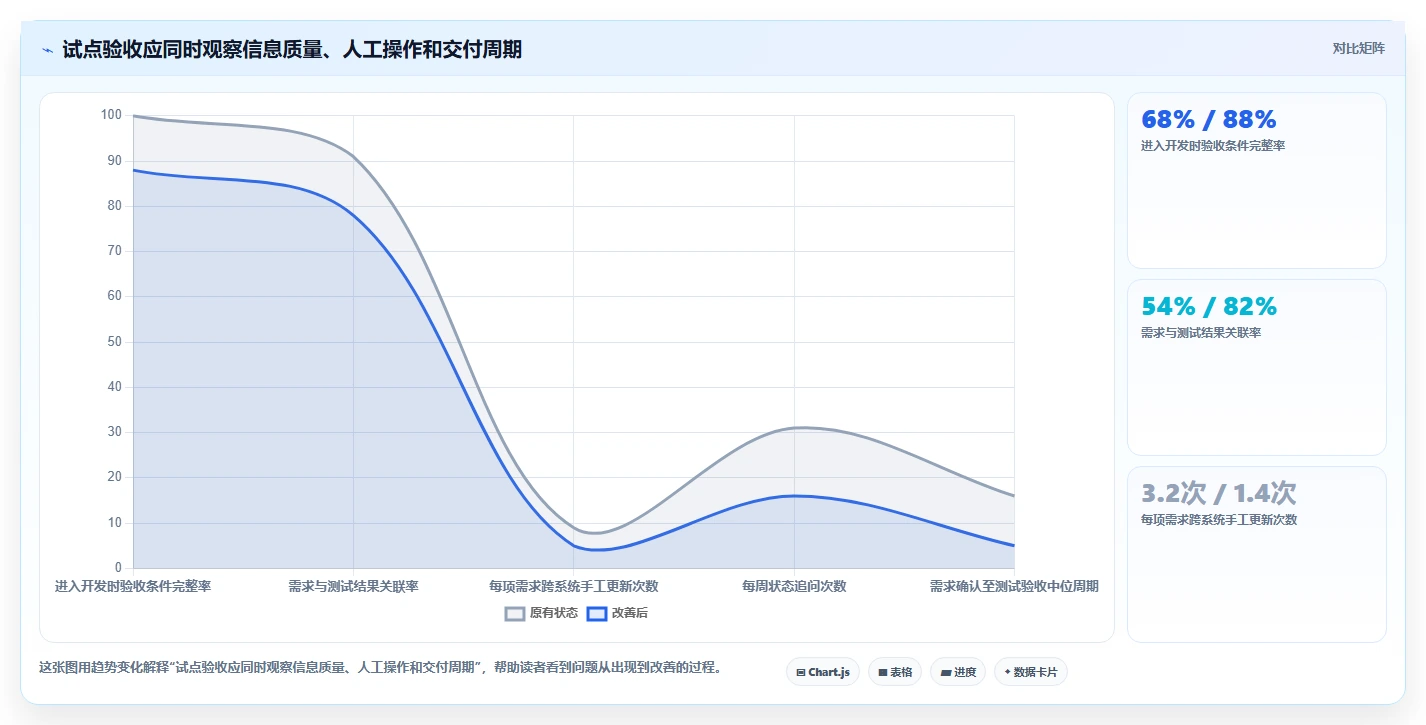Image resolution: width=1426 pixels, height=725 pixels.
Task: Click the 对比矩阵 label in header
Action: [1359, 48]
